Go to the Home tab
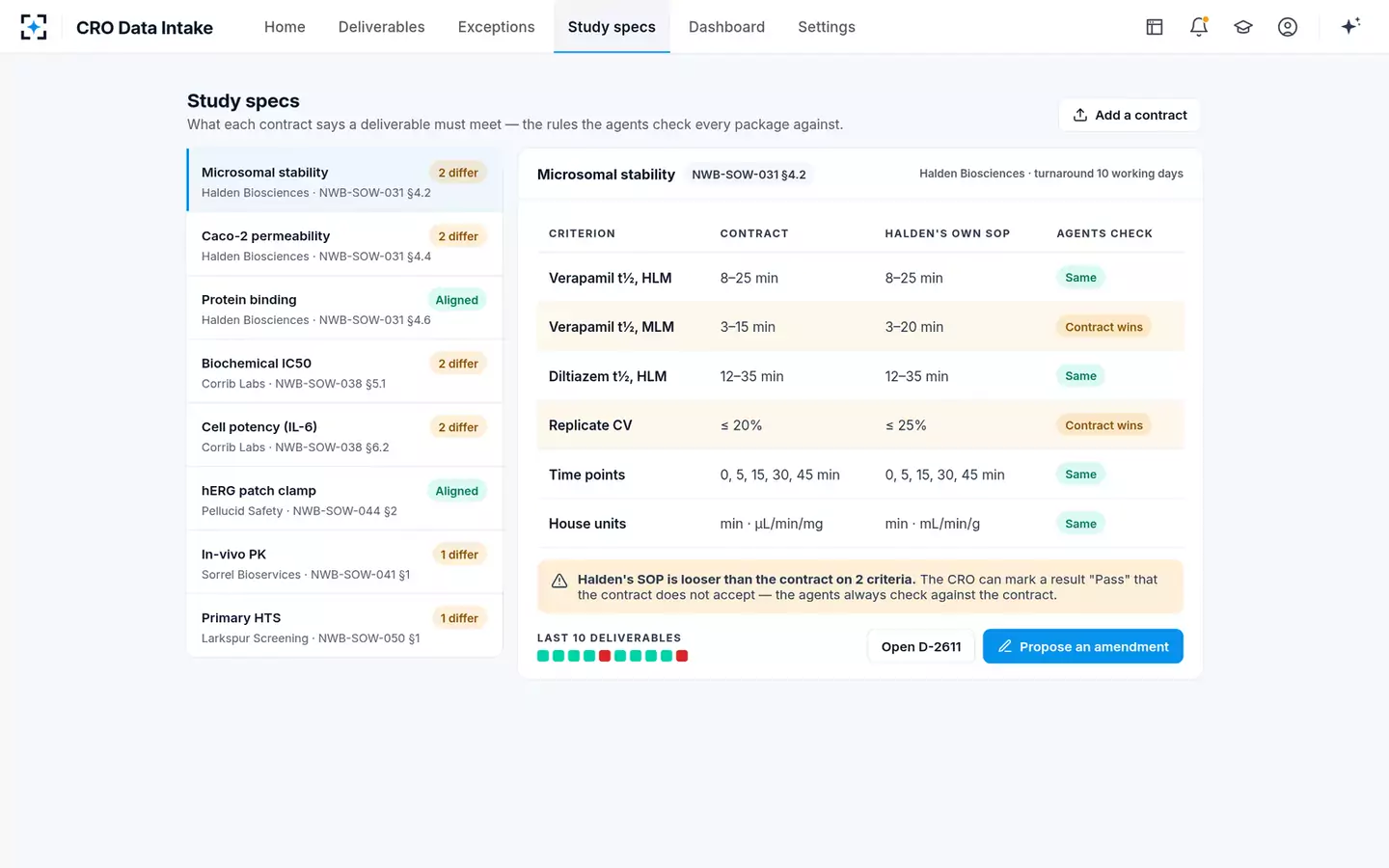The height and width of the screenshot is (868, 1389). [285, 27]
